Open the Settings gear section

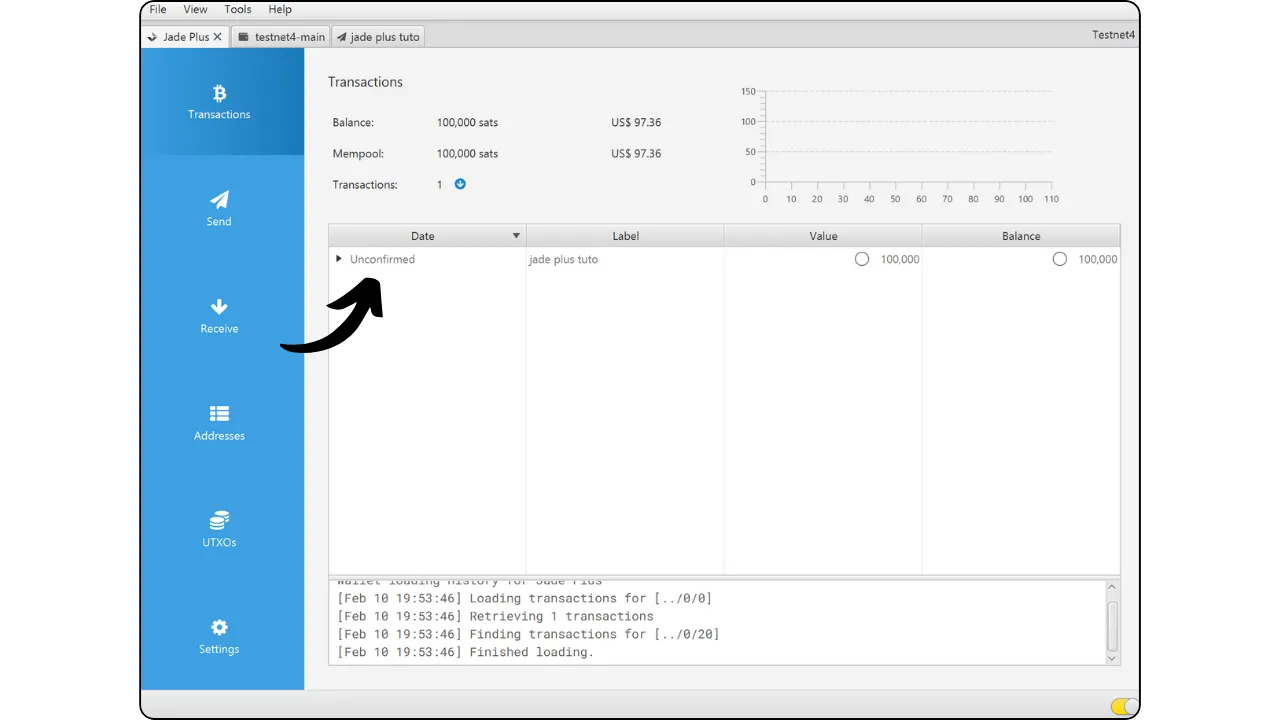219,636
